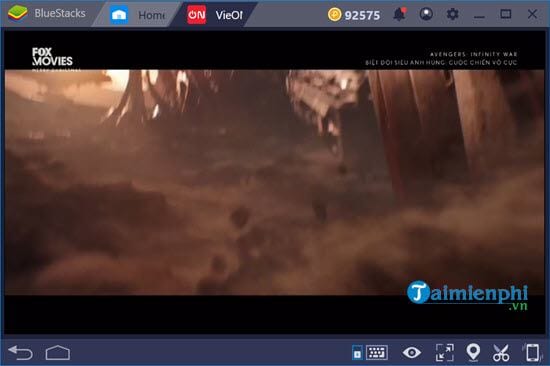
Task: Open the notifications bell
Action: (400, 14)
